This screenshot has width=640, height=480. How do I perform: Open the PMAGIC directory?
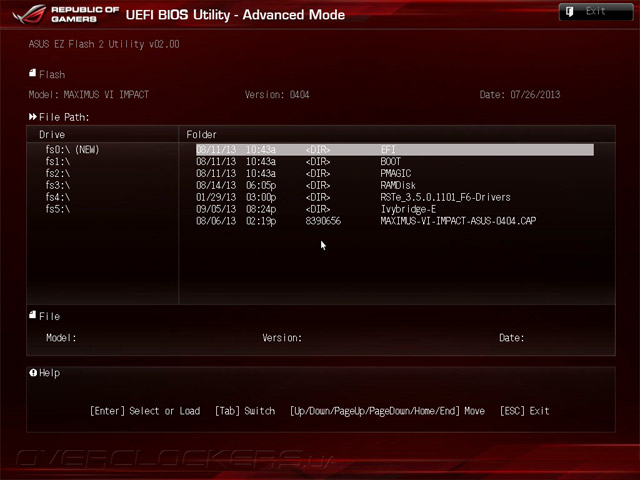[x=396, y=173]
